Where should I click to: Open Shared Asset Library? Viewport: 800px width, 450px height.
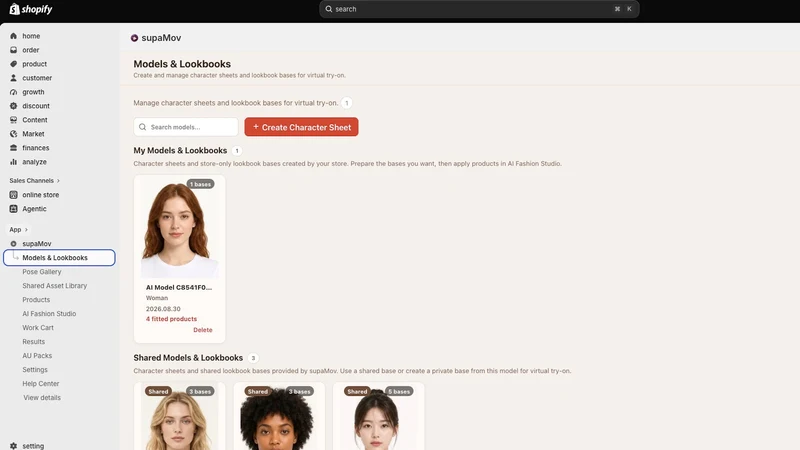coord(55,286)
